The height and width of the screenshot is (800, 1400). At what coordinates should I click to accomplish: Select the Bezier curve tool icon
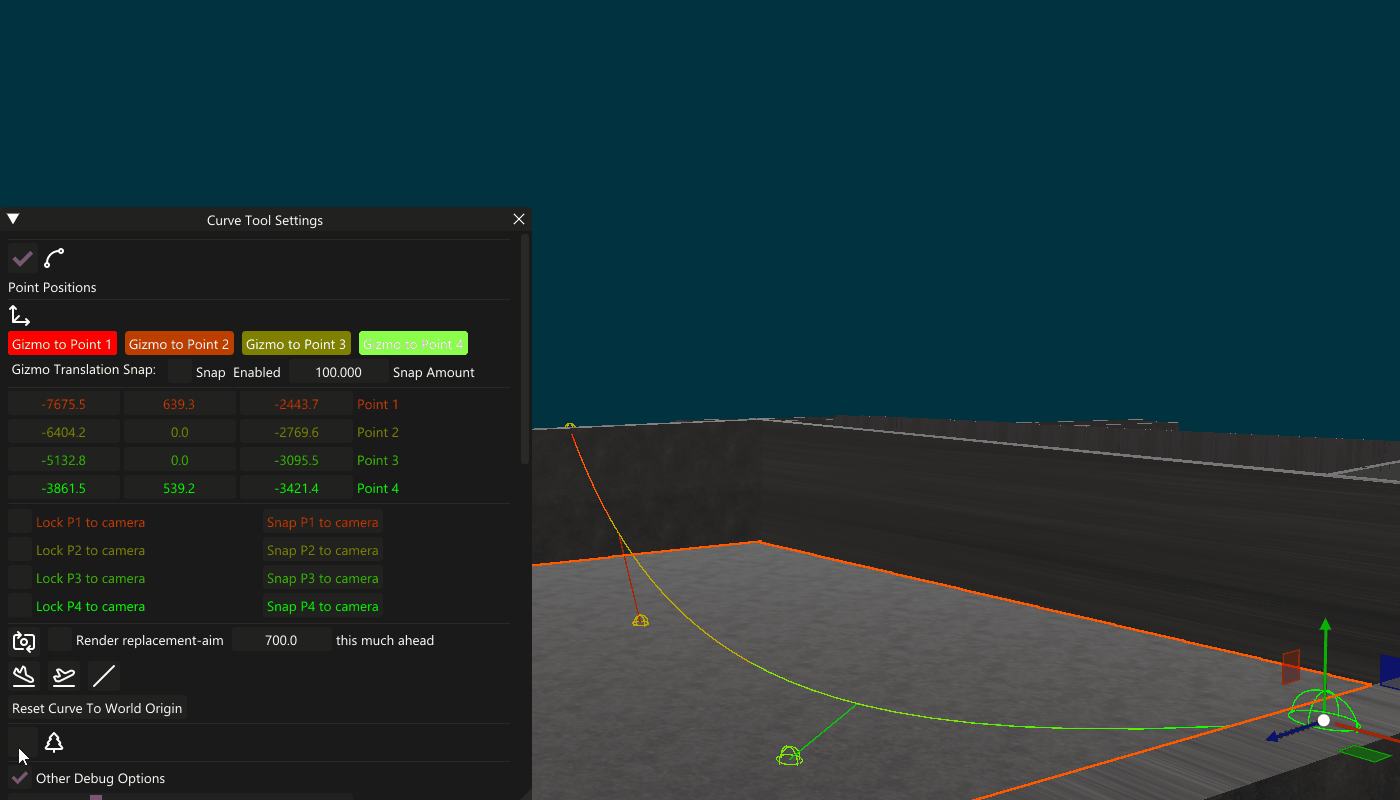pyautogui.click(x=54, y=257)
